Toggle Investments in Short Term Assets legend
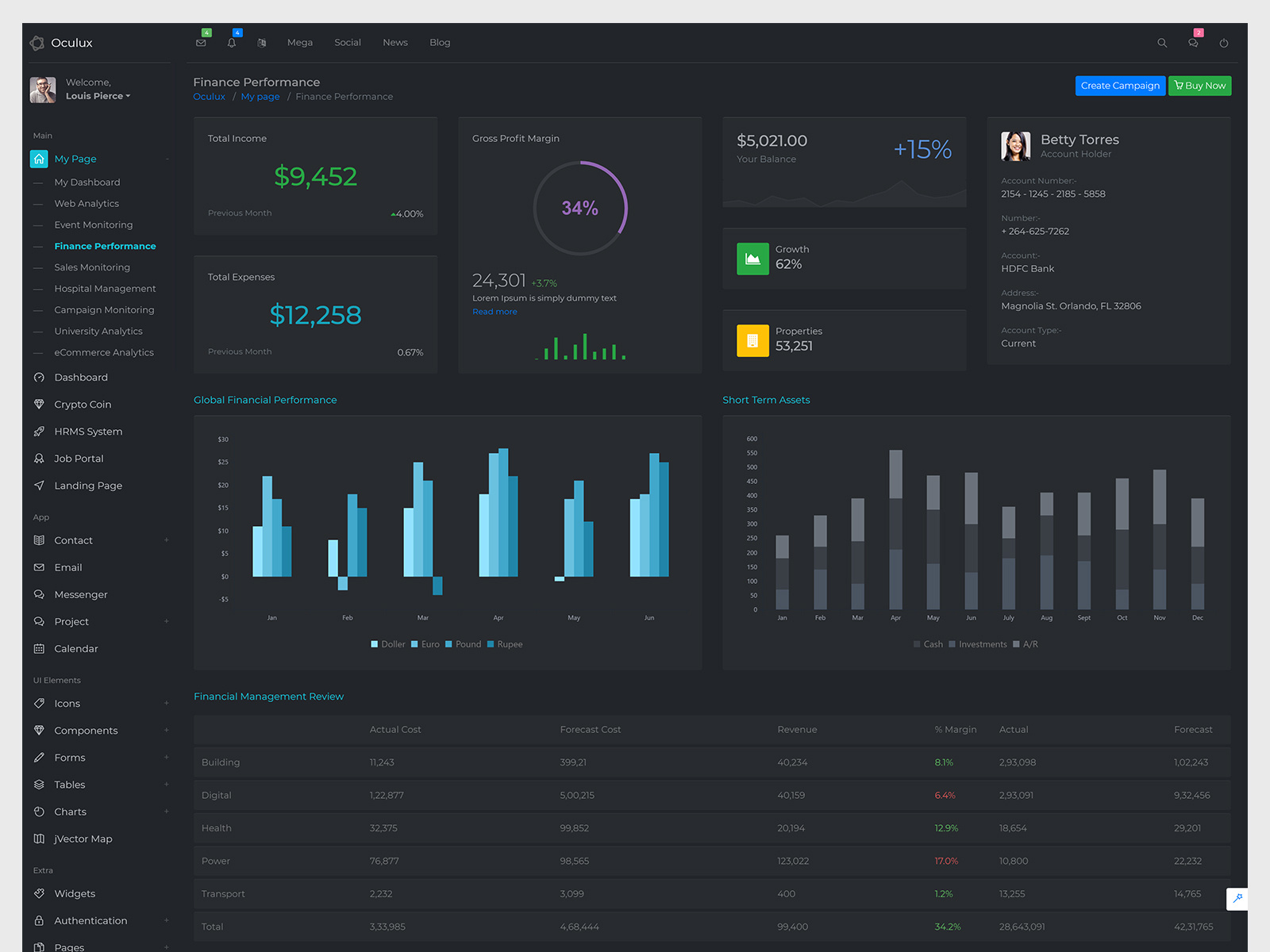 click(978, 644)
